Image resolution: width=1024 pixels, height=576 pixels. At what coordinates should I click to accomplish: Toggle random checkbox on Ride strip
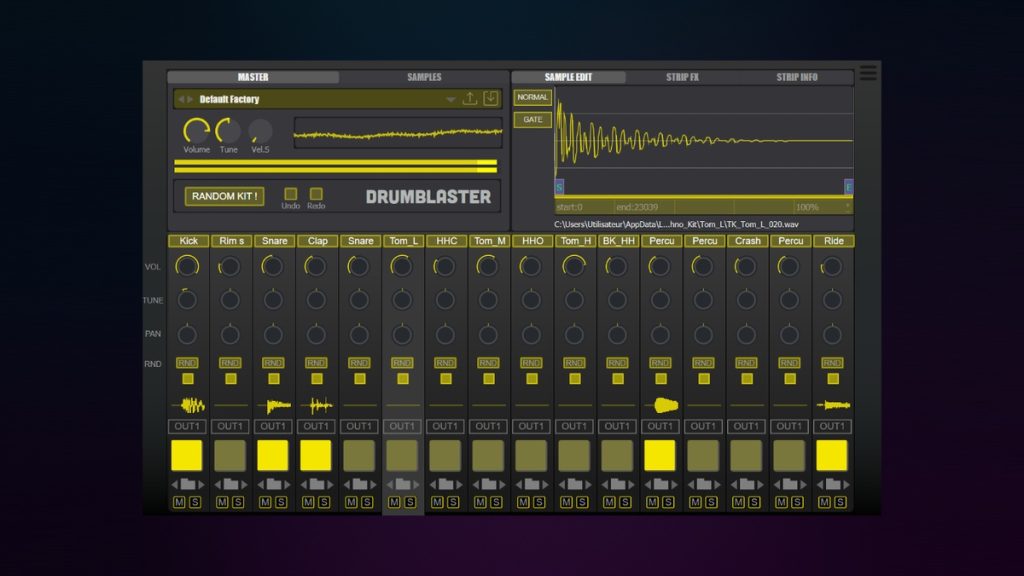pyautogui.click(x=833, y=379)
